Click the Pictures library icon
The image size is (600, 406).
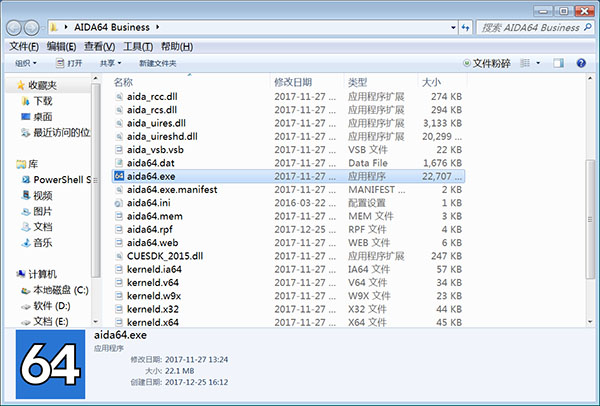point(26,211)
